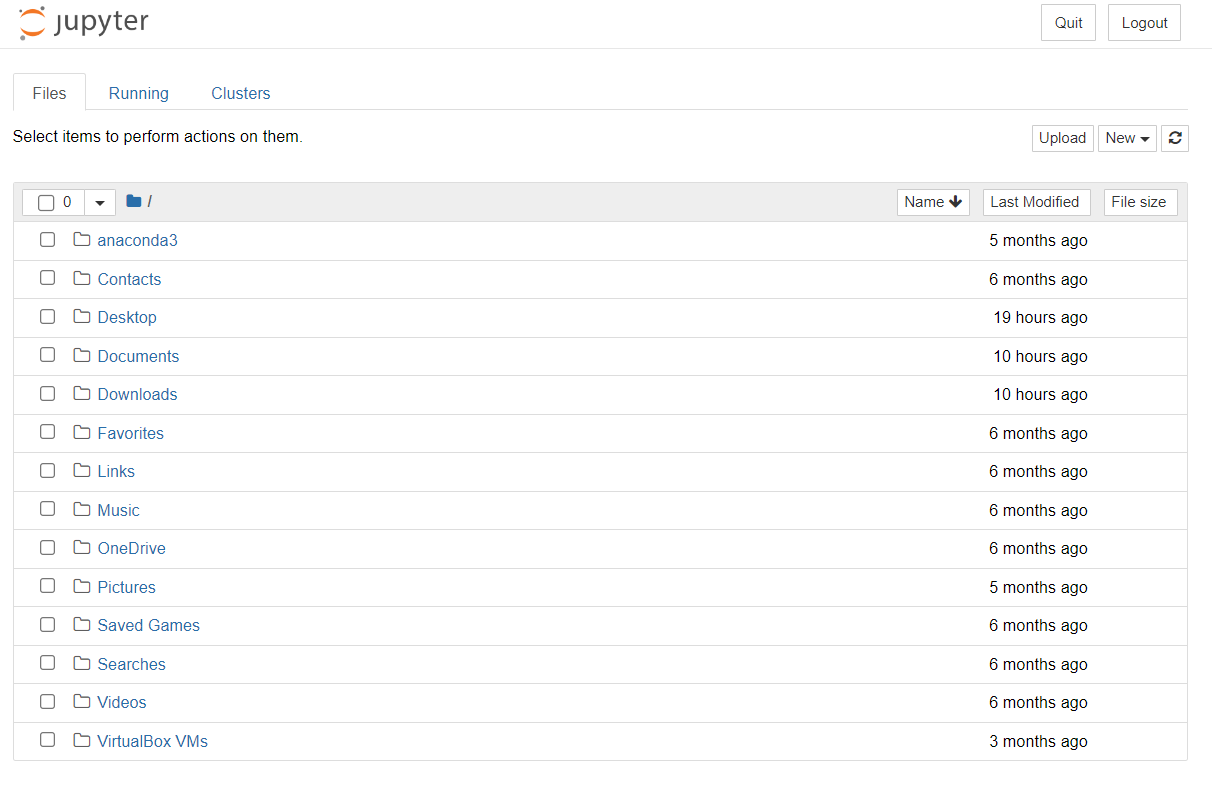
Task: Switch to the Files tab
Action: [x=49, y=93]
